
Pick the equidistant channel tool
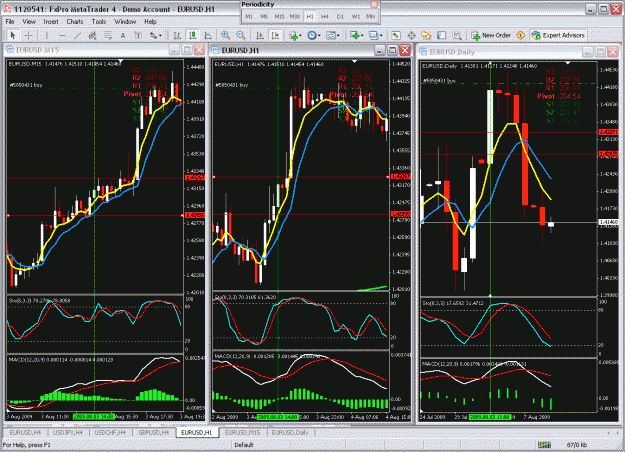[92, 35]
